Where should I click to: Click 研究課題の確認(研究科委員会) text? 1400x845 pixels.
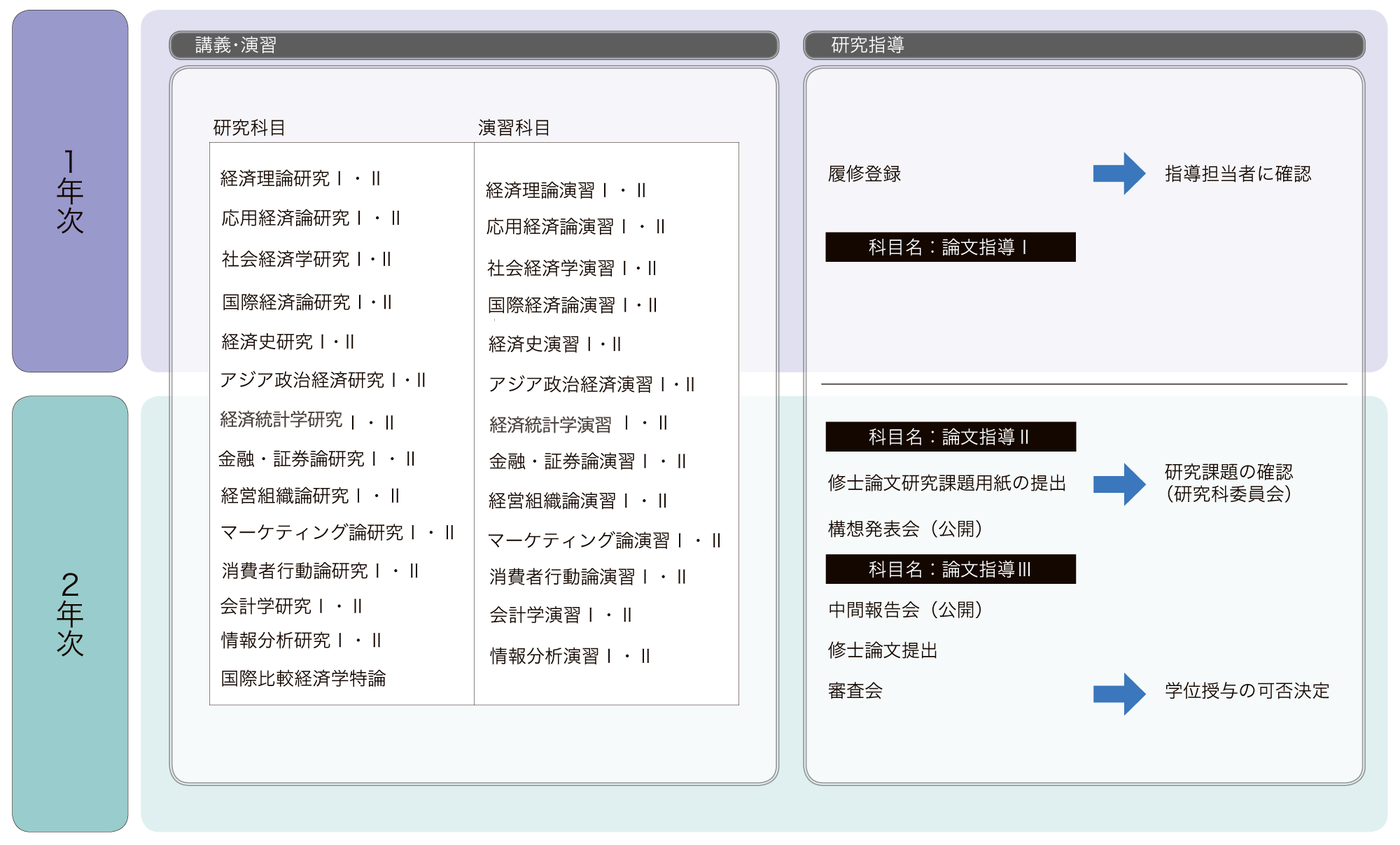(x=1228, y=483)
